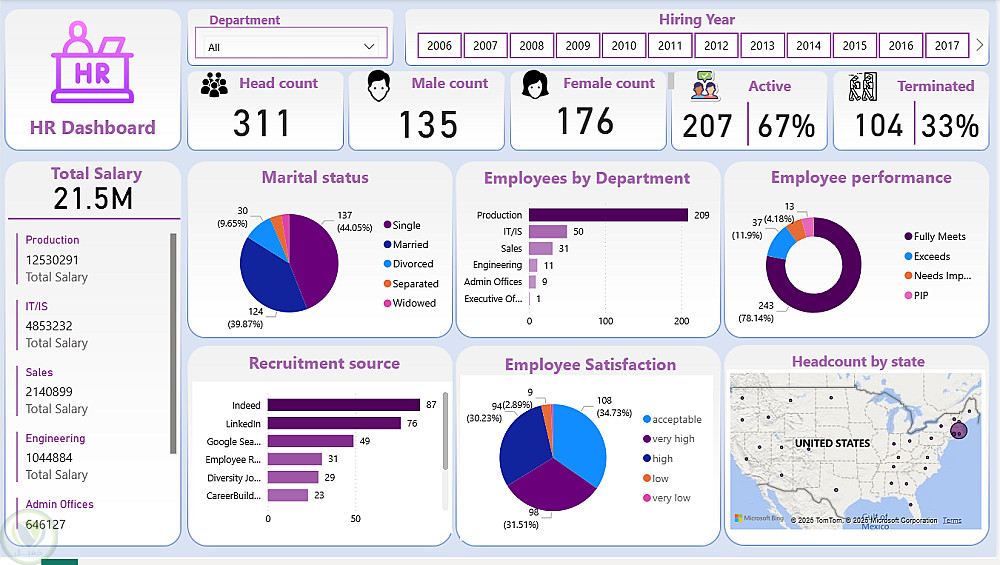Viewport: 1000px width, 565px height.
Task: Click the Fully Meets legend marker
Action: coord(908,236)
